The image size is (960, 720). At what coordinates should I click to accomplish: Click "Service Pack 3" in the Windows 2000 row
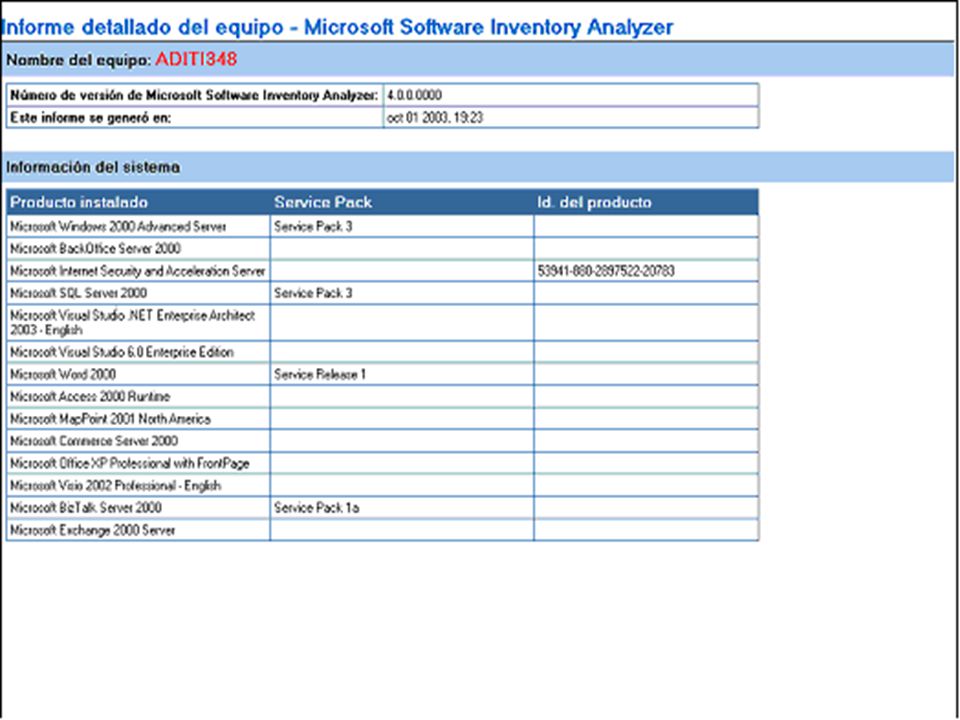click(x=313, y=227)
